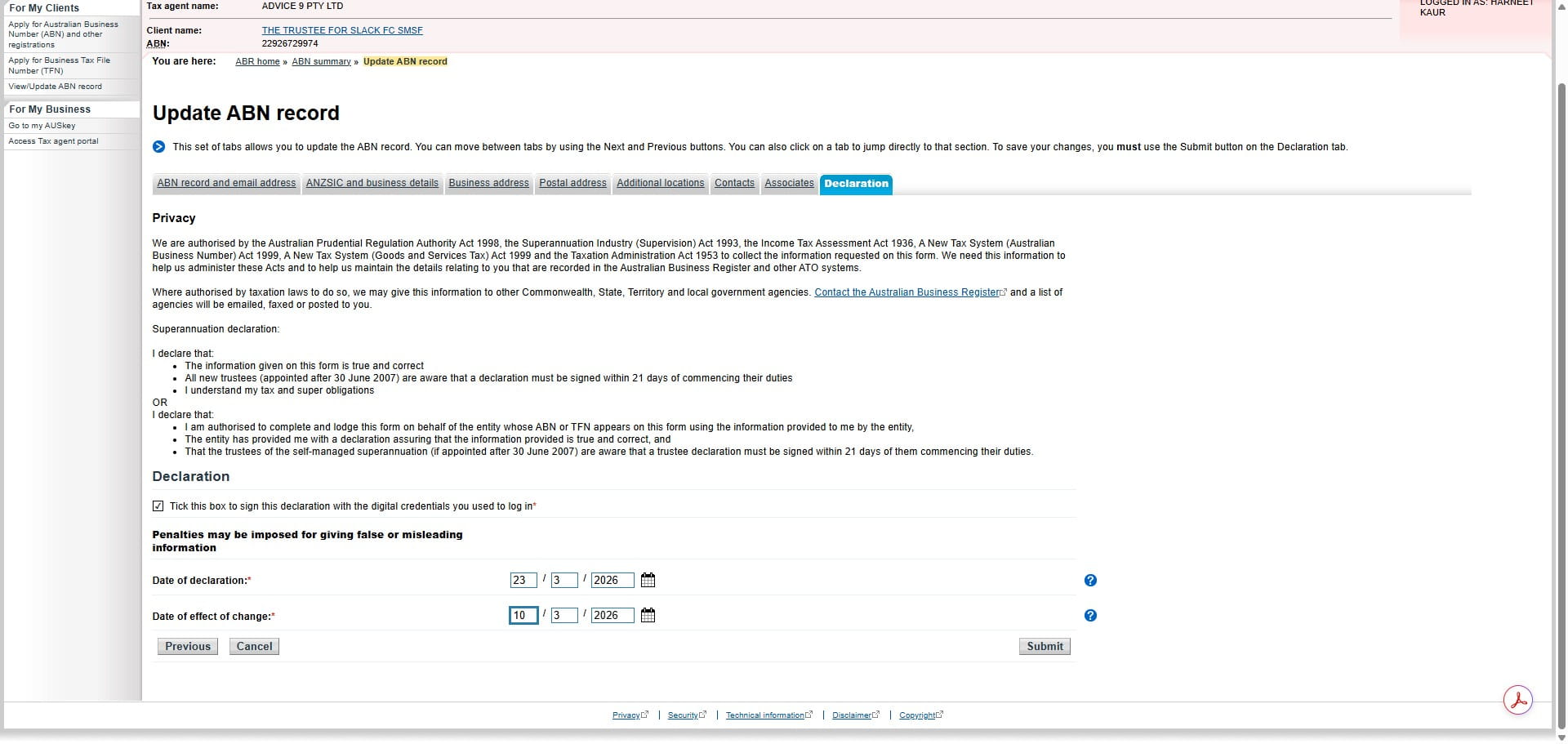Click month field of Date of effect of change
Viewport: 1568px width, 744px height.
coord(564,615)
